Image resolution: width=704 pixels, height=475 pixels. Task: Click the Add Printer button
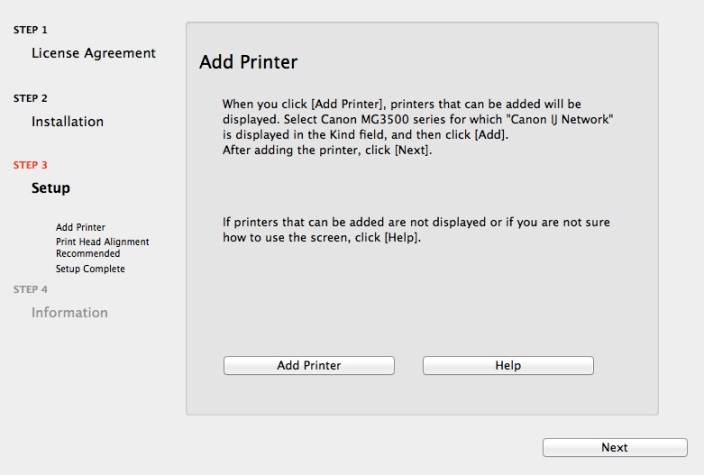(308, 366)
